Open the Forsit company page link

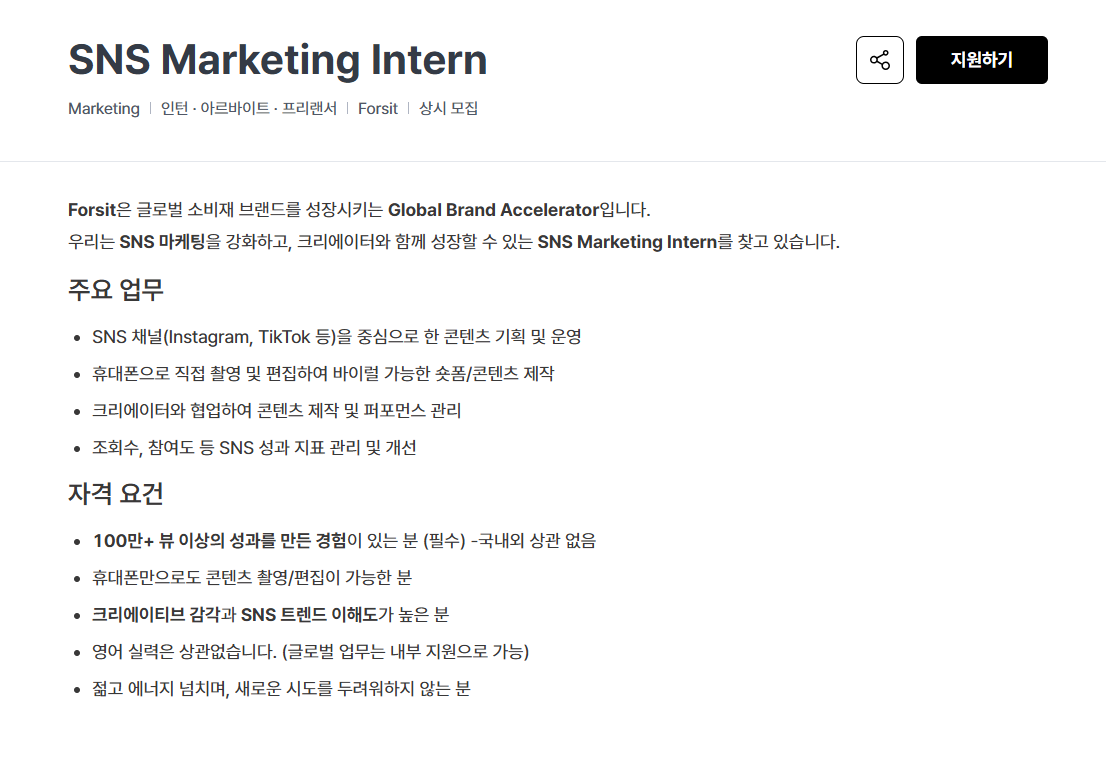coord(377,109)
